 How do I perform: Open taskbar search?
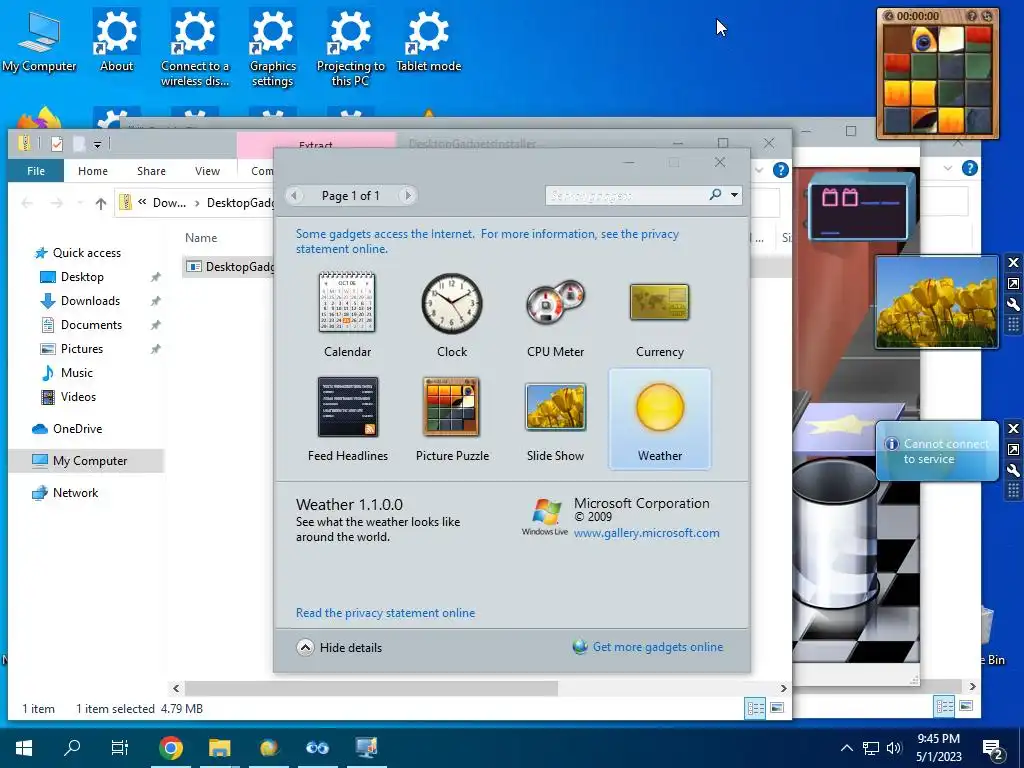pyautogui.click(x=72, y=748)
